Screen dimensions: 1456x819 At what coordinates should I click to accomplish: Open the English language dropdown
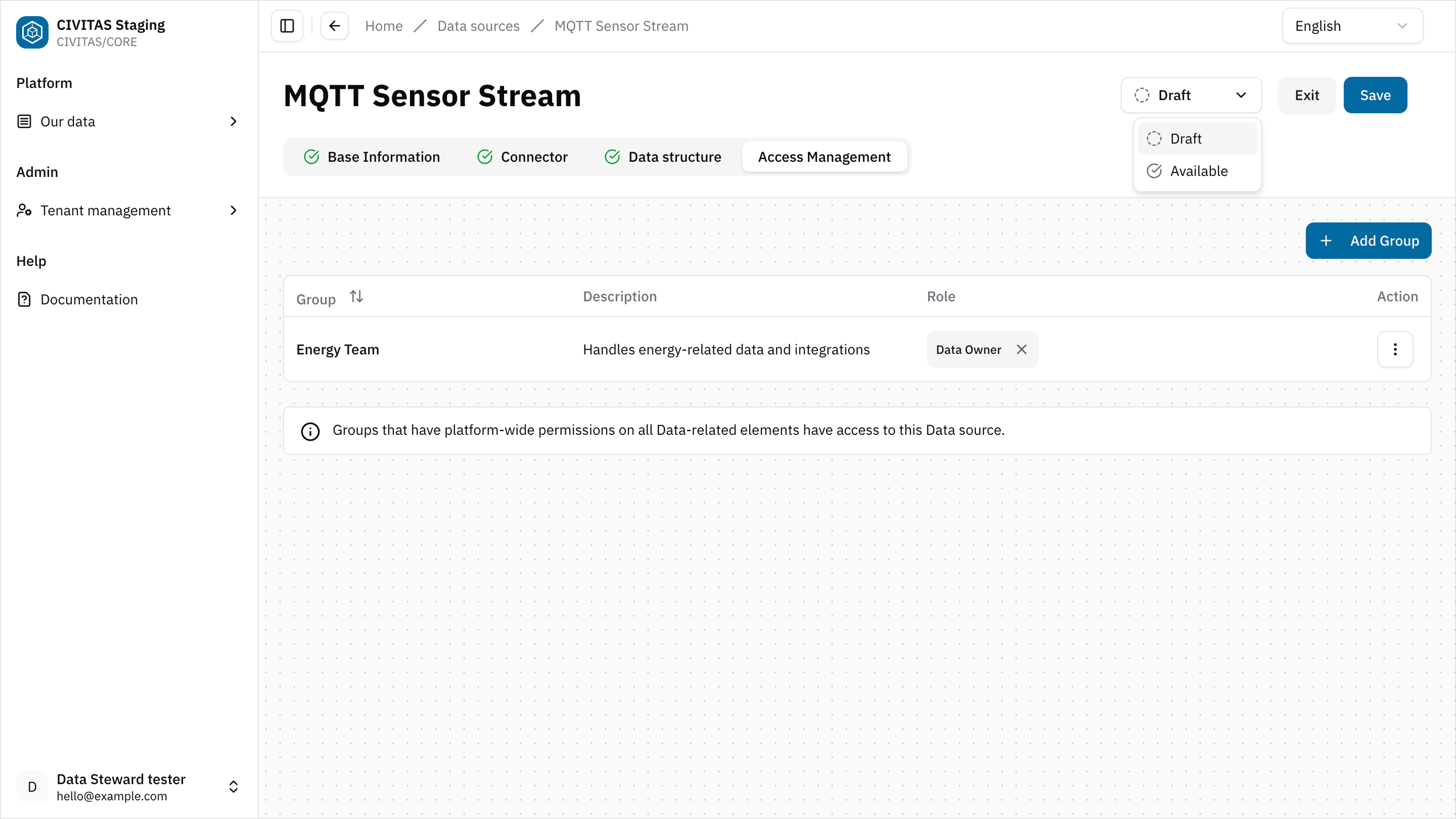coord(1352,25)
